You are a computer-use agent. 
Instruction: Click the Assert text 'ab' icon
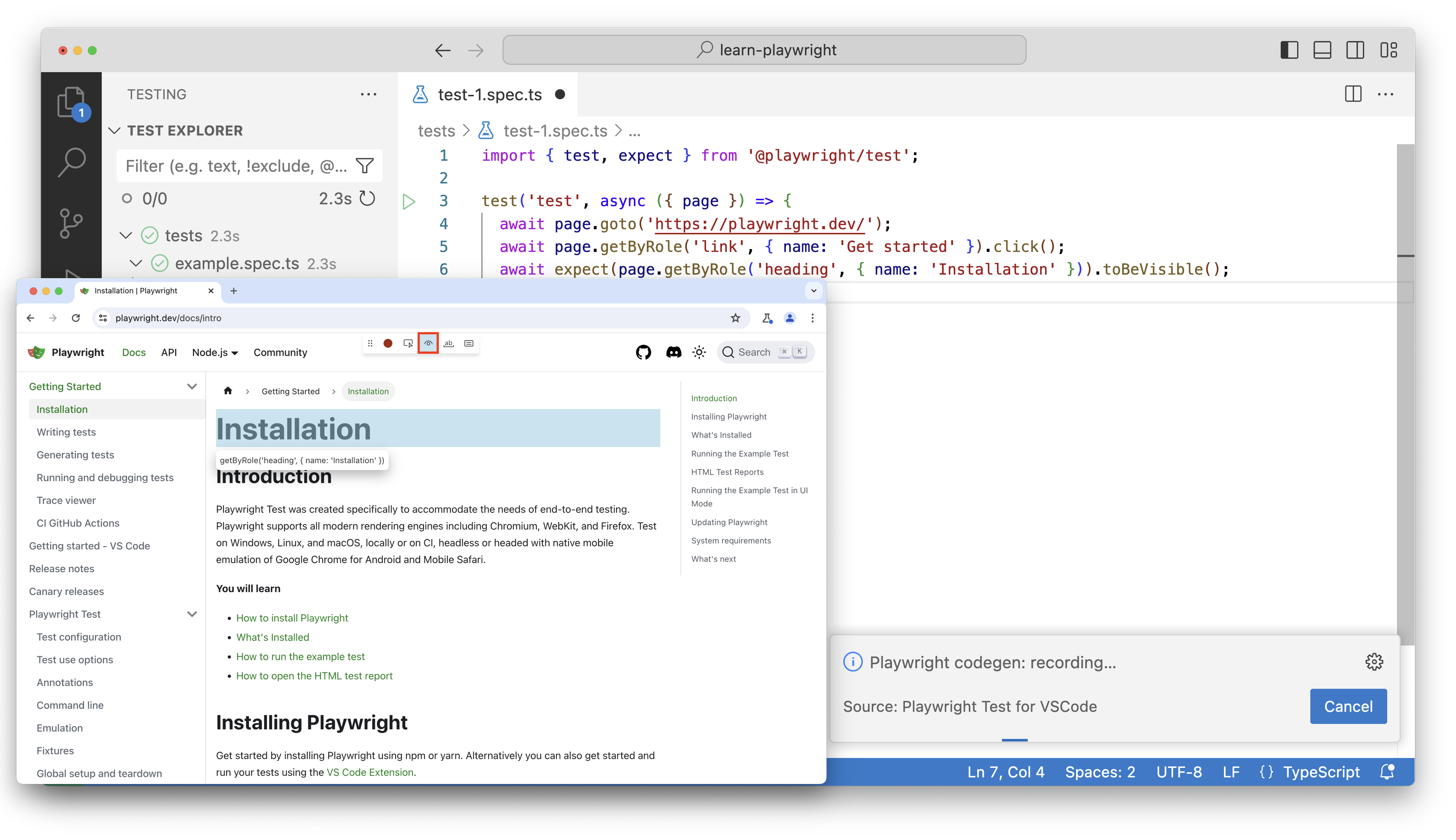pyautogui.click(x=449, y=343)
